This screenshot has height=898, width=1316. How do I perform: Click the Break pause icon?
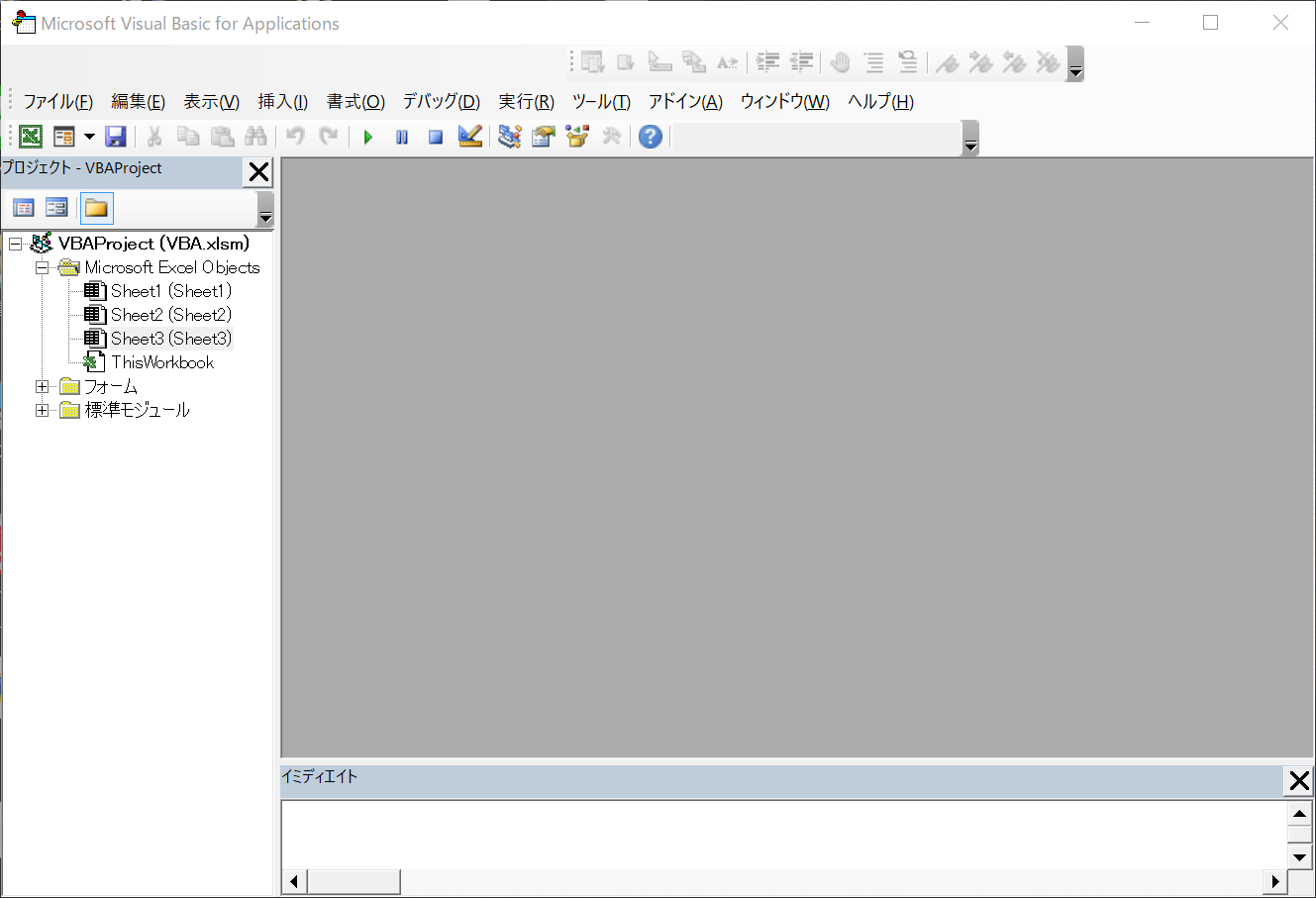(402, 137)
